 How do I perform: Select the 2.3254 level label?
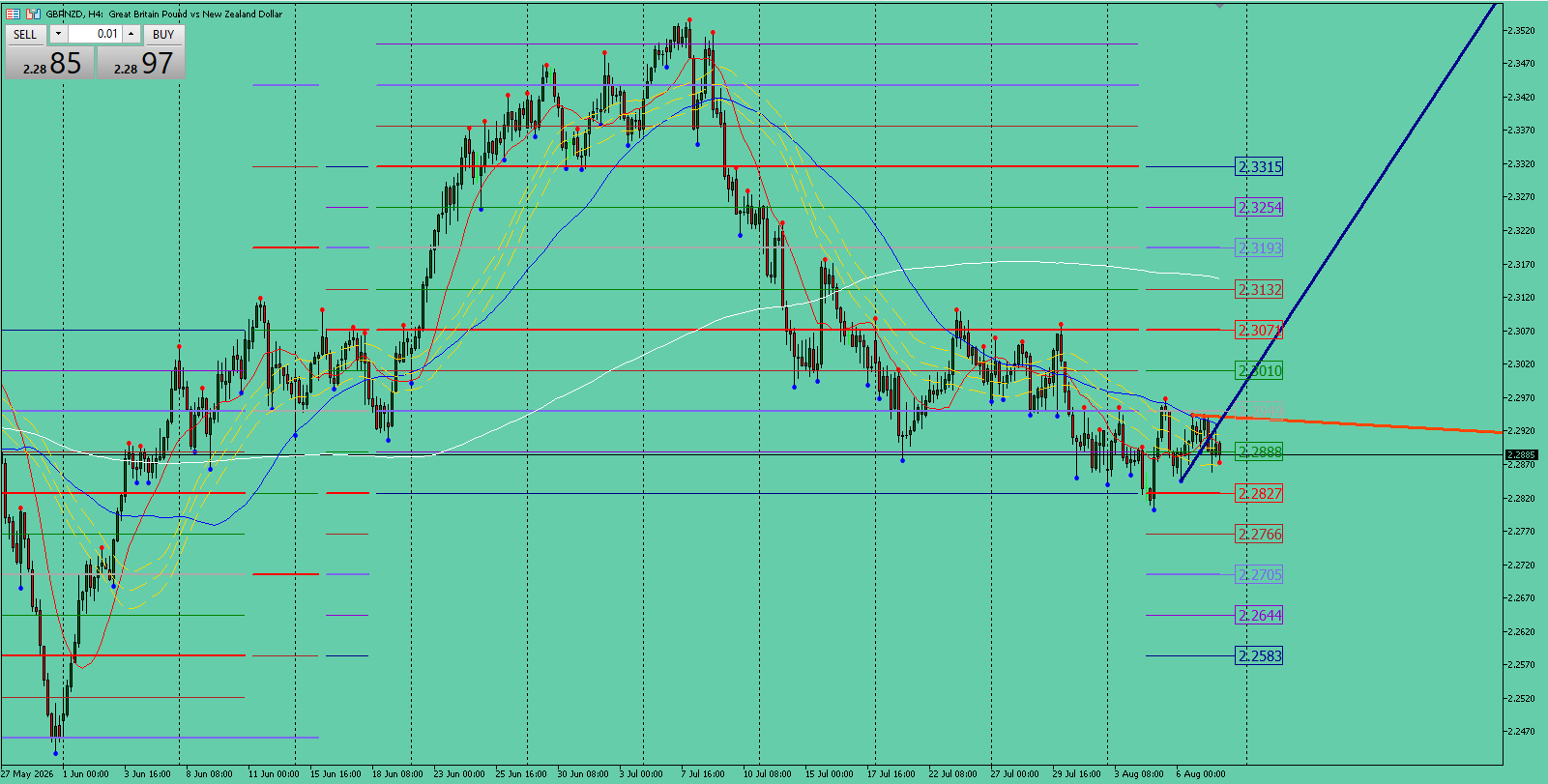(x=1260, y=207)
